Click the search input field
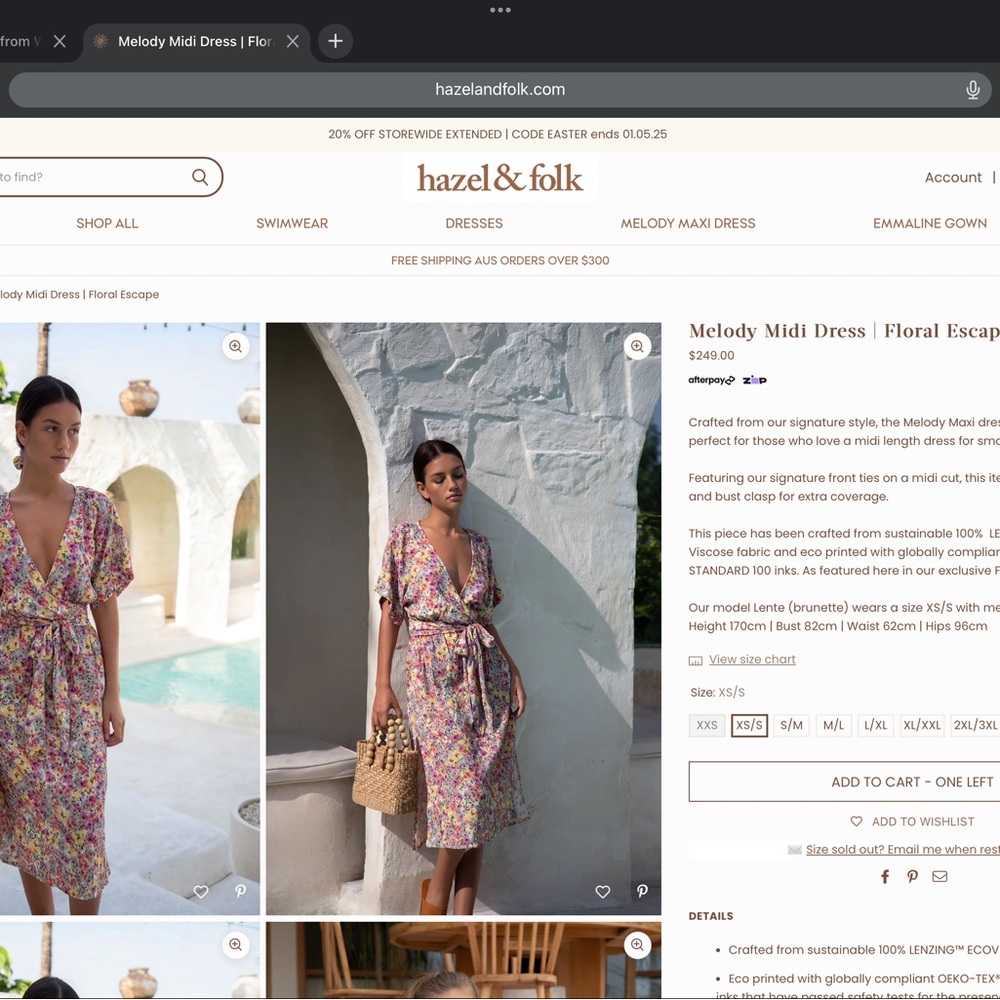The height and width of the screenshot is (1000, 1000). pyautogui.click(x=90, y=176)
